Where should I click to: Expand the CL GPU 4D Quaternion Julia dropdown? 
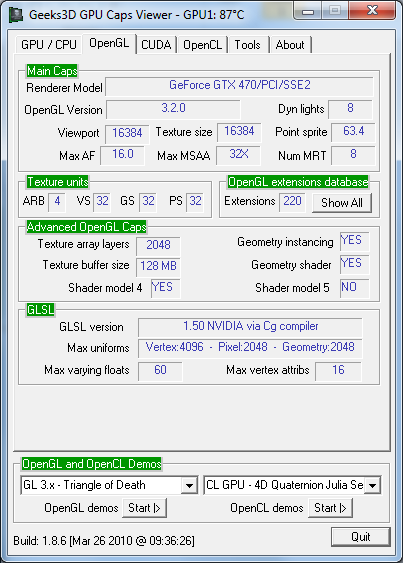tap(373, 485)
